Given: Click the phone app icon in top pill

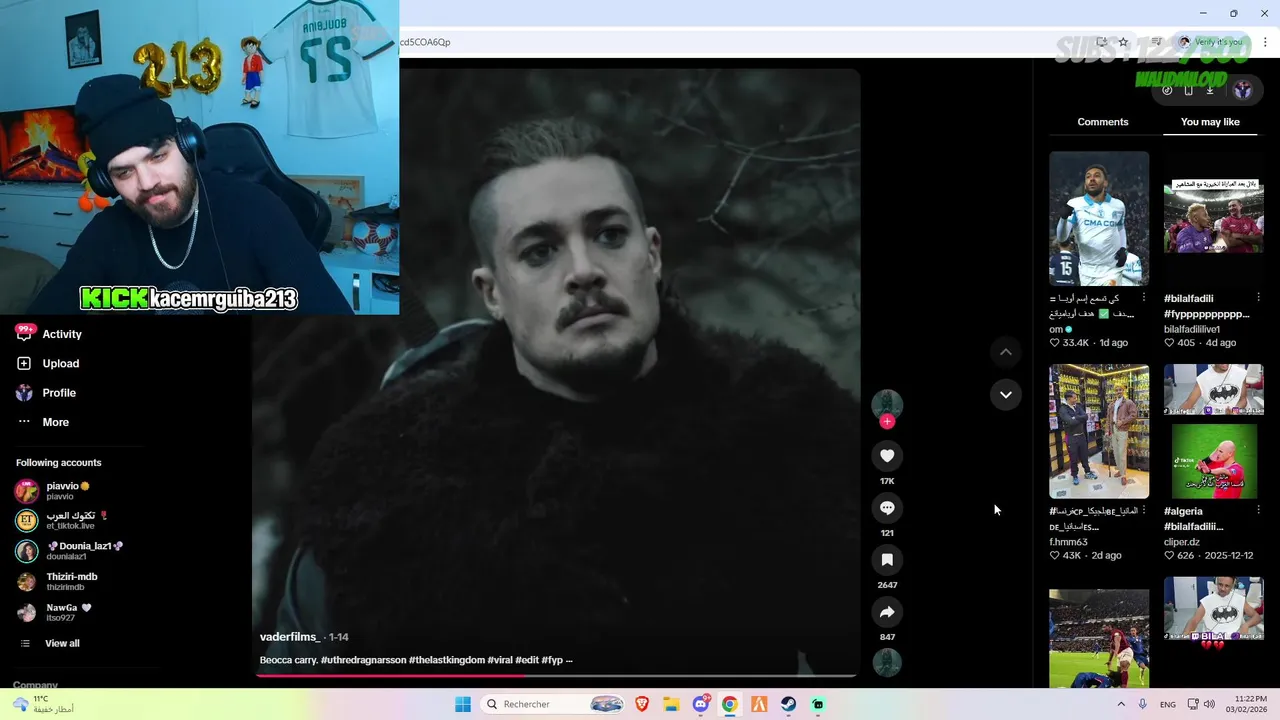Looking at the screenshot, I should (x=1188, y=90).
